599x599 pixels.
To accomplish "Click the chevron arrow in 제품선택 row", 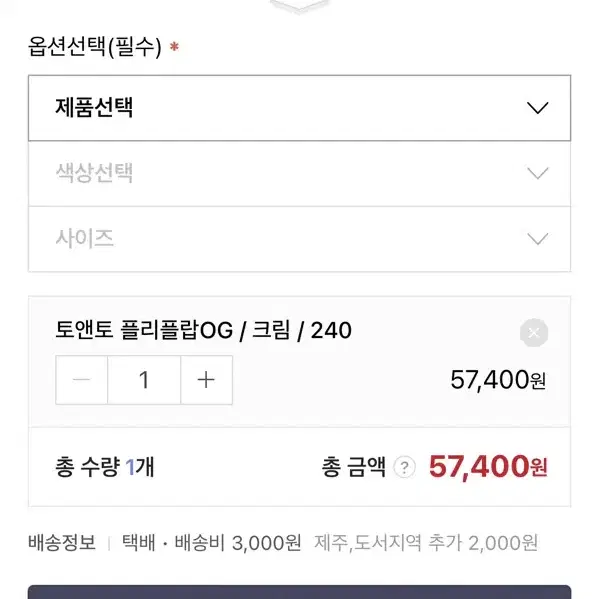I will click(x=537, y=108).
